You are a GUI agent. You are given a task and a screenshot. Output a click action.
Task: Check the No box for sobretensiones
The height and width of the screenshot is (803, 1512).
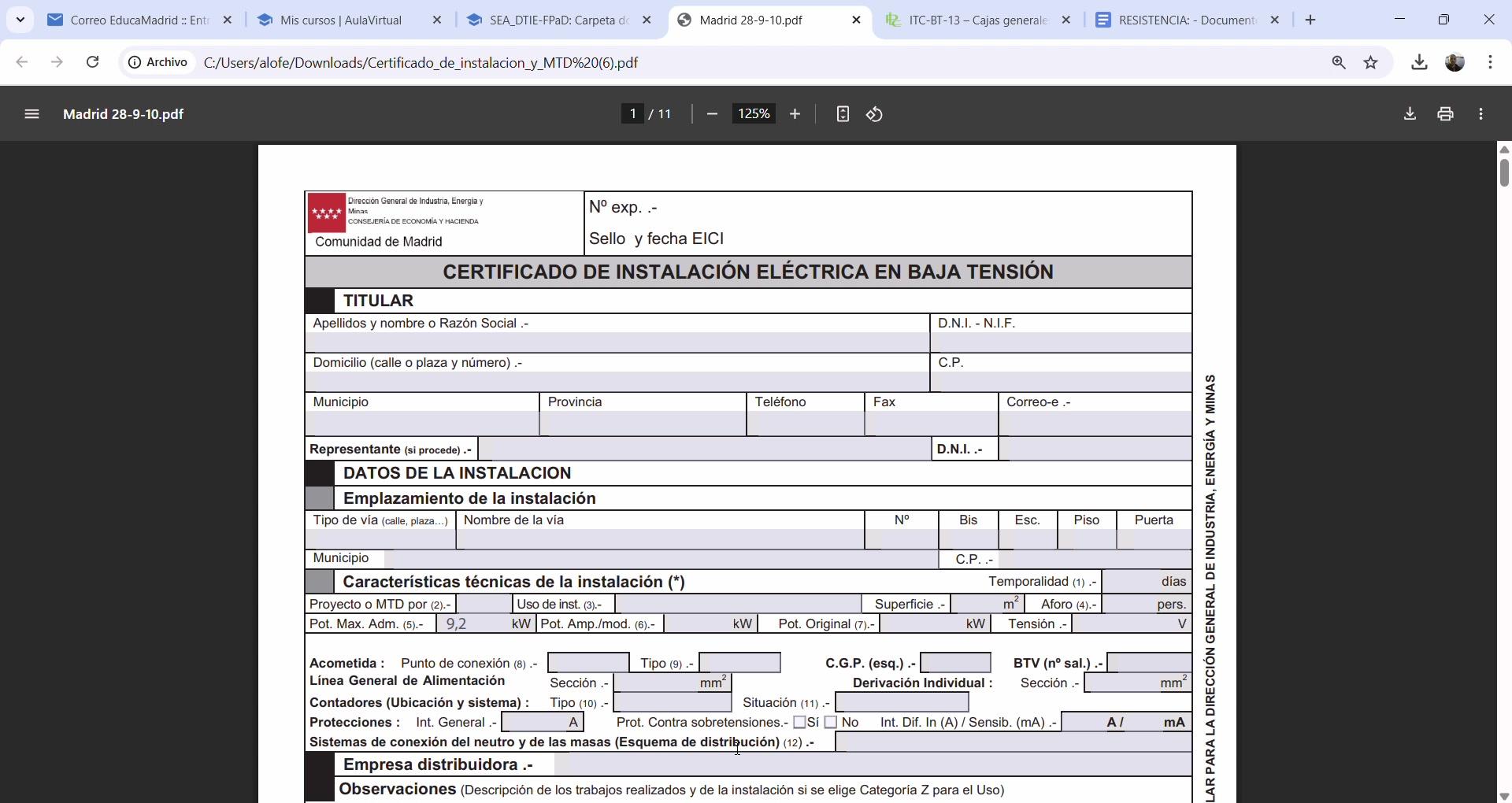pyautogui.click(x=831, y=723)
